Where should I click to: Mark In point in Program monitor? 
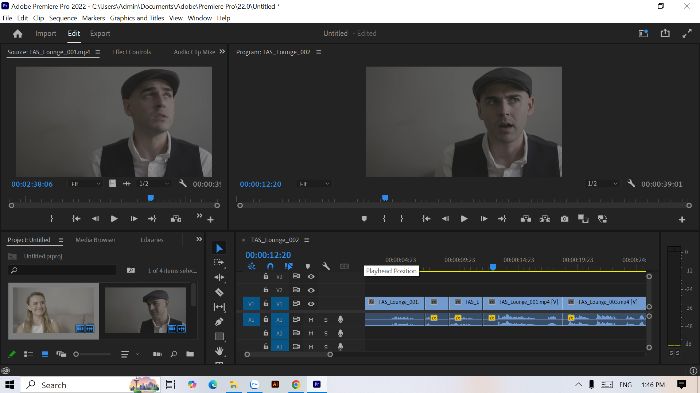pyautogui.click(x=384, y=219)
